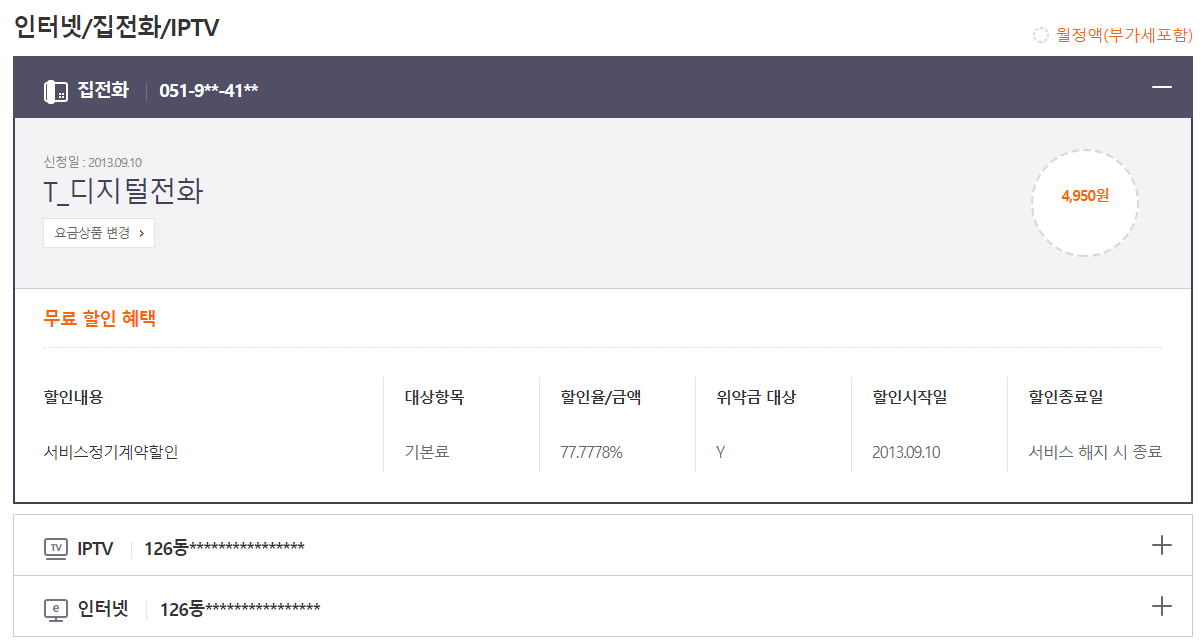This screenshot has height=641, width=1204.
Task: Click the 서비스 해지 시 종료 end date cell
Action: pyautogui.click(x=1095, y=452)
